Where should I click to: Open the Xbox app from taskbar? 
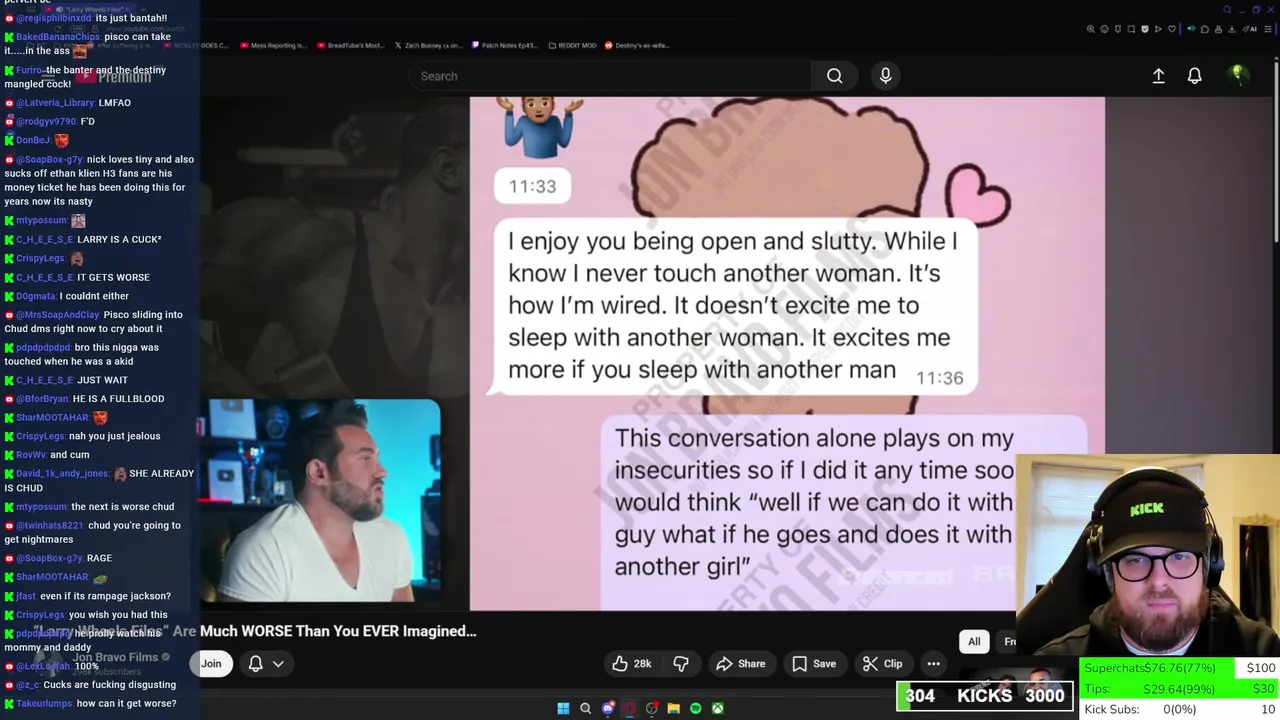click(x=717, y=708)
